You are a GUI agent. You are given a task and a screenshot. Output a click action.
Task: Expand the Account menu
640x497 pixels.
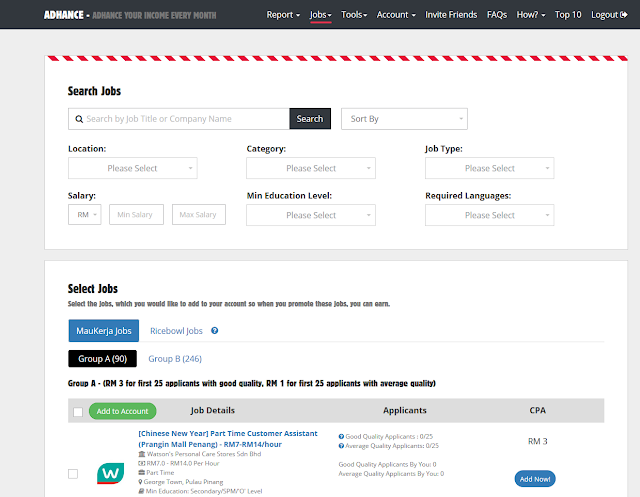coord(396,15)
